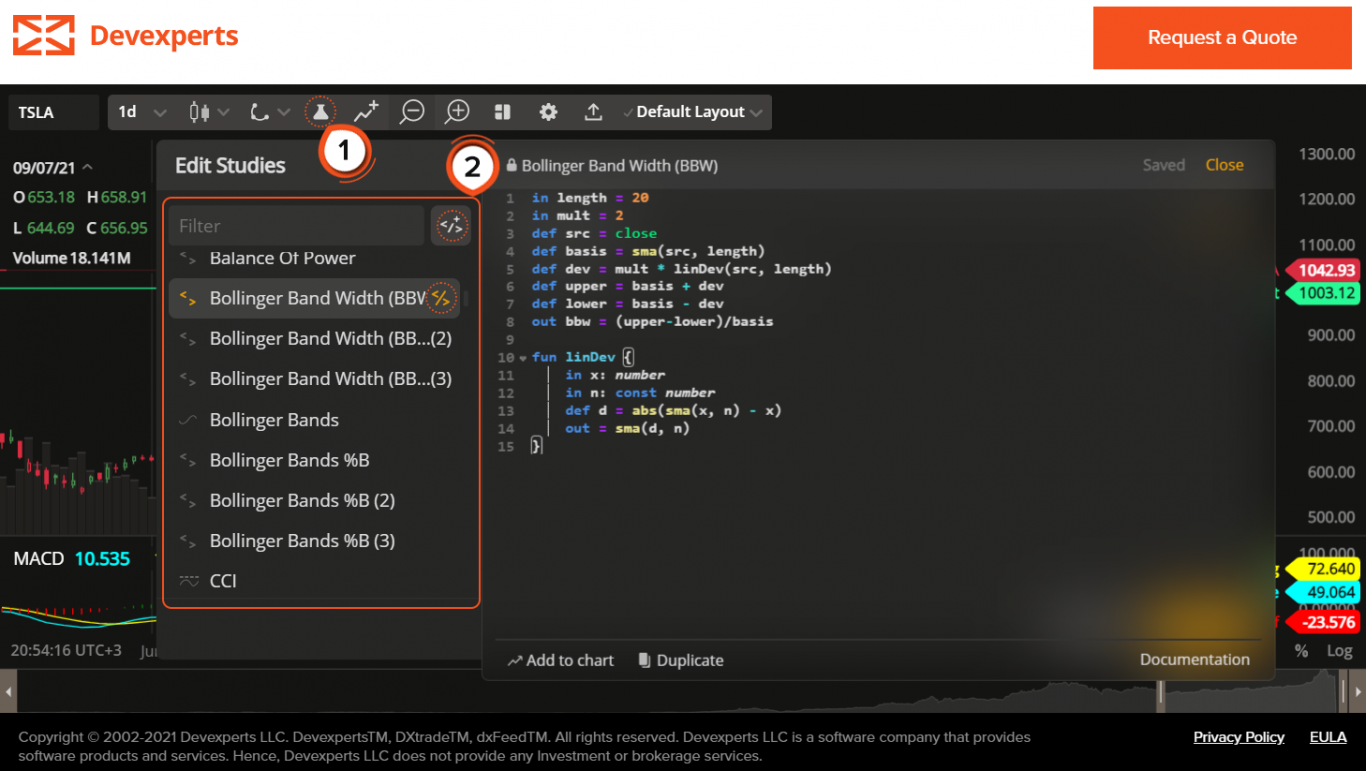Select the add trend line tool

[365, 111]
